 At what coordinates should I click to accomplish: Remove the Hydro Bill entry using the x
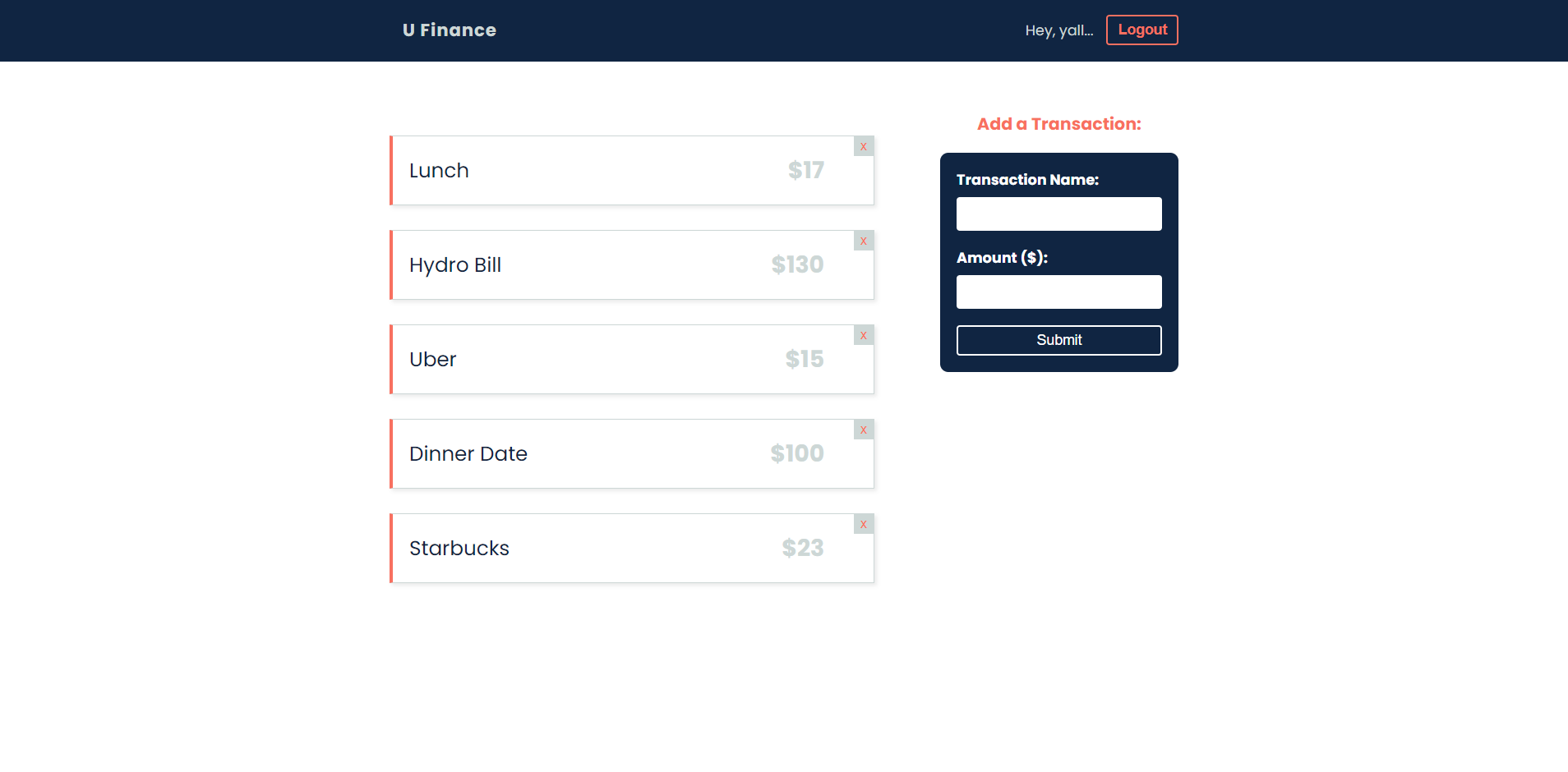click(x=864, y=241)
